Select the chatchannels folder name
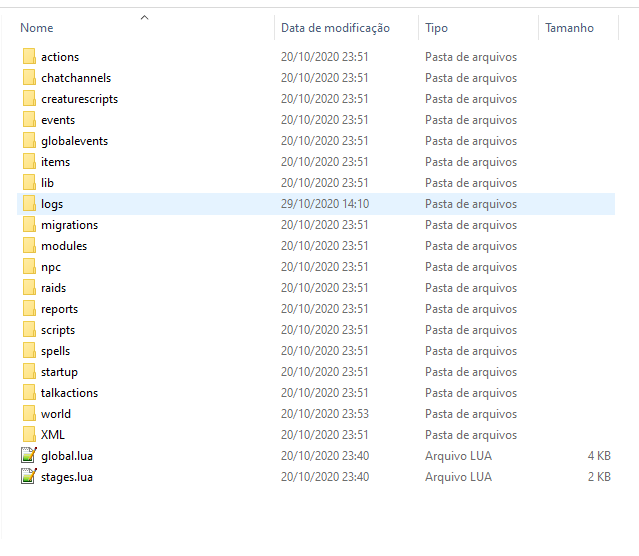Viewport: 639px width, 556px height. (76, 77)
